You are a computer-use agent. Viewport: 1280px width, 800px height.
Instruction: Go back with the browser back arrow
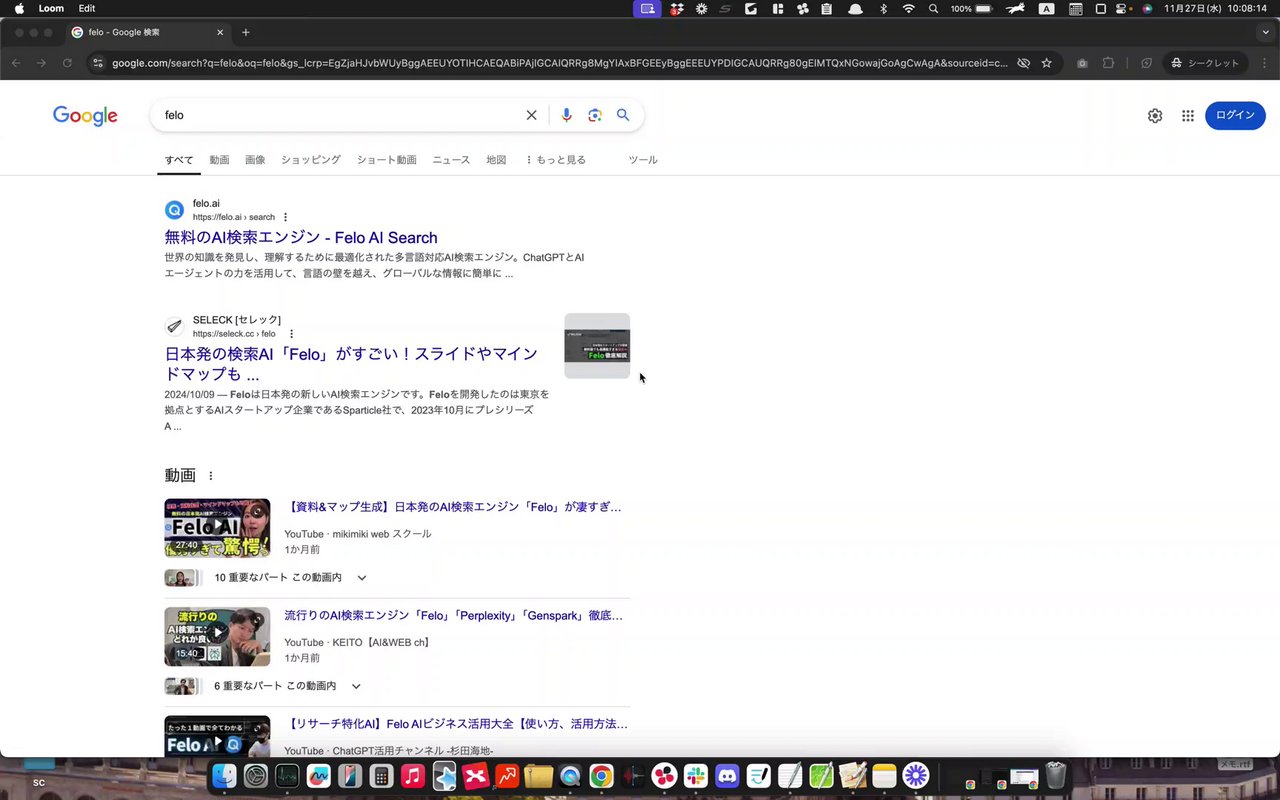click(15, 63)
